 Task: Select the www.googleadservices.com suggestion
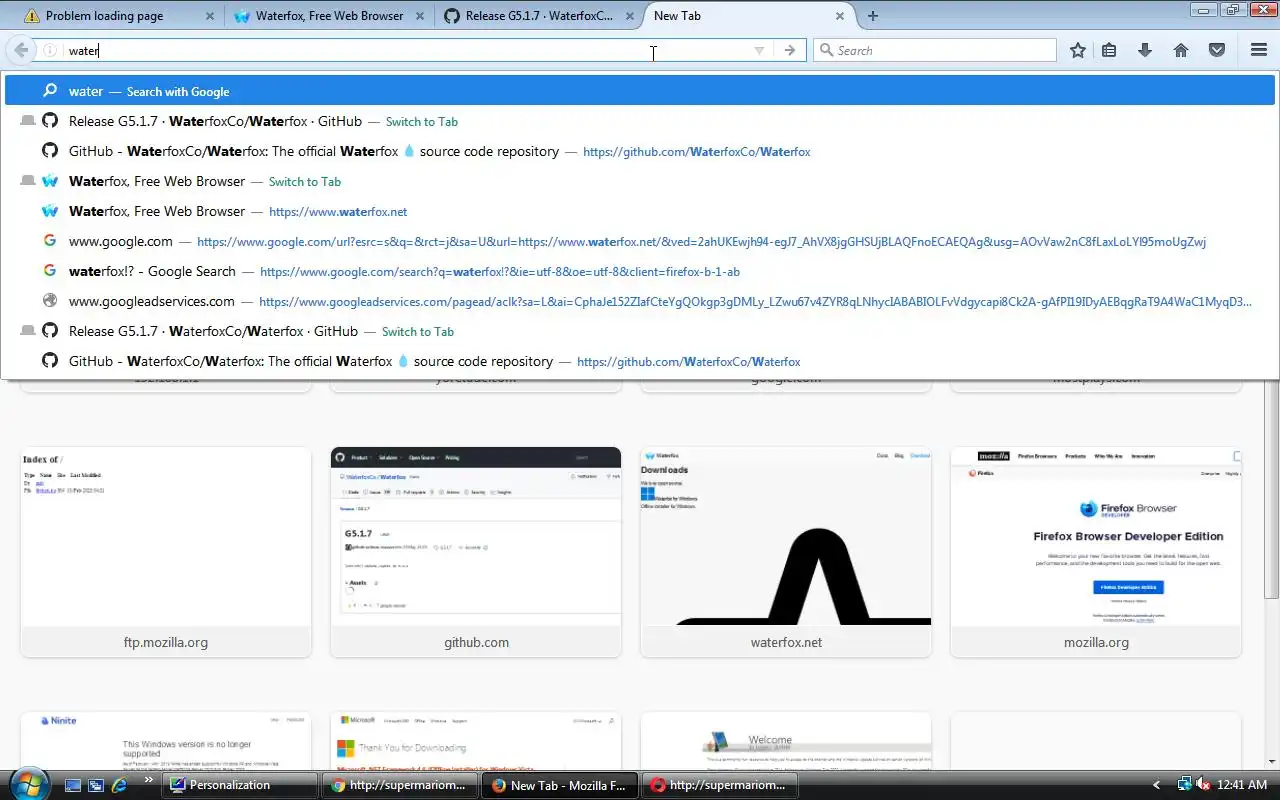(640, 301)
